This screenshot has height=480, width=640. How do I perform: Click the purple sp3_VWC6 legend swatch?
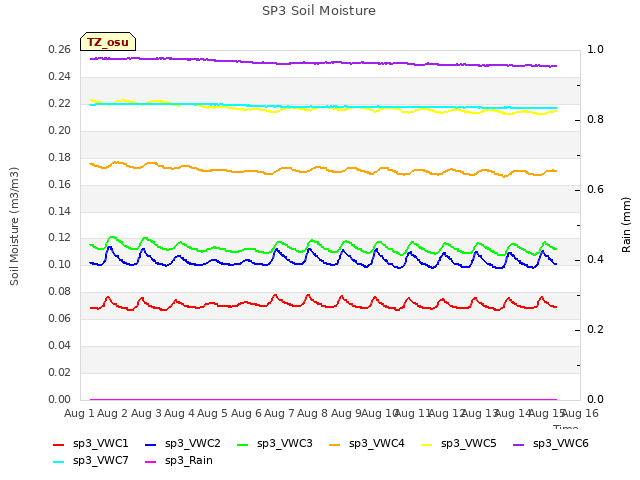(x=519, y=444)
